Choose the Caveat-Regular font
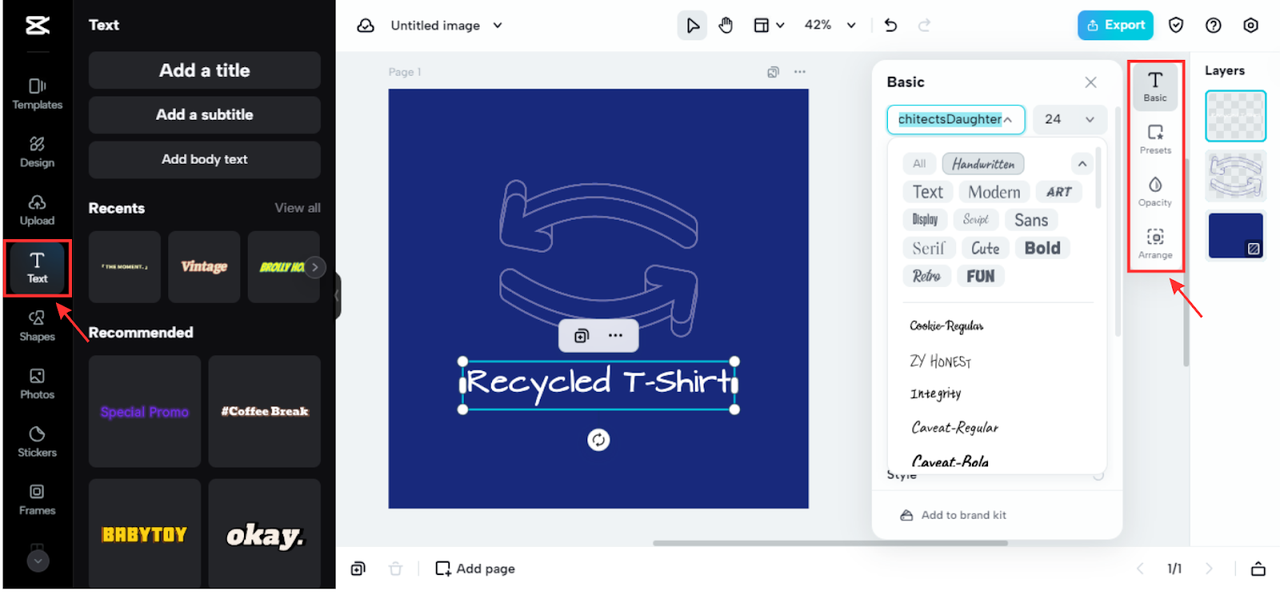Screen dimensions: 1280x595 (x=955, y=428)
